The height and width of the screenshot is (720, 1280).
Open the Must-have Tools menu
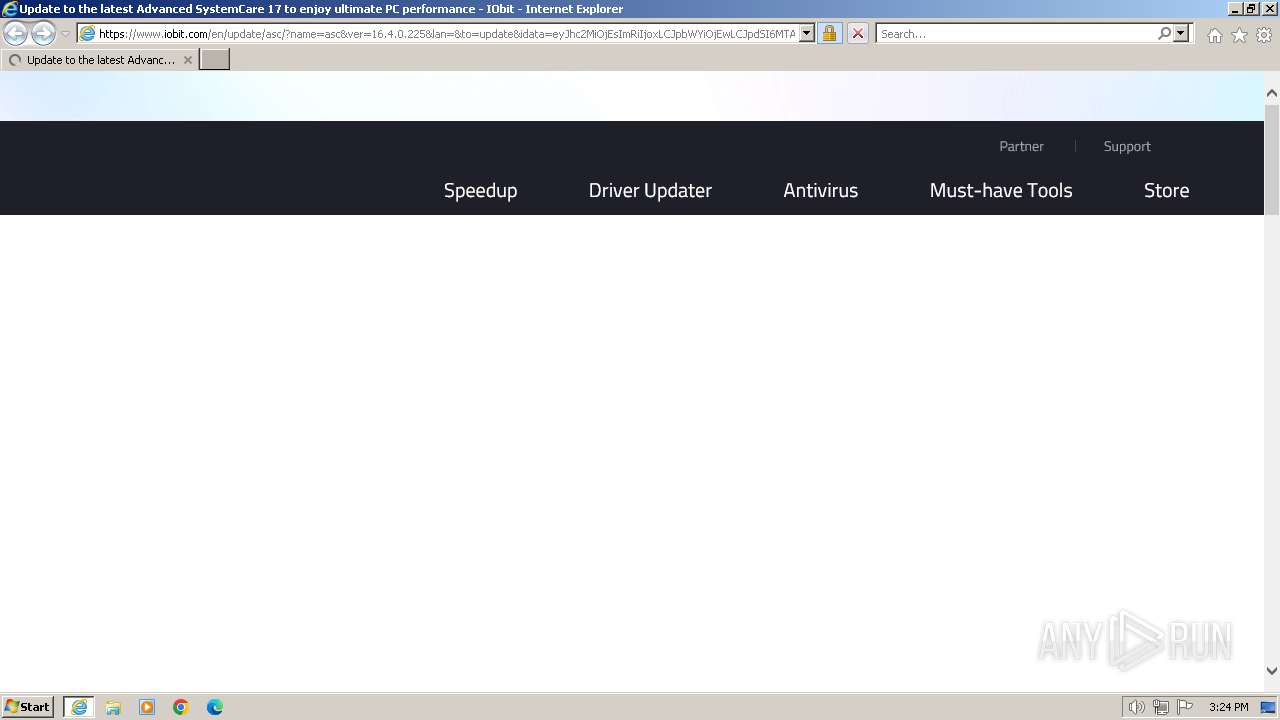coord(1001,190)
